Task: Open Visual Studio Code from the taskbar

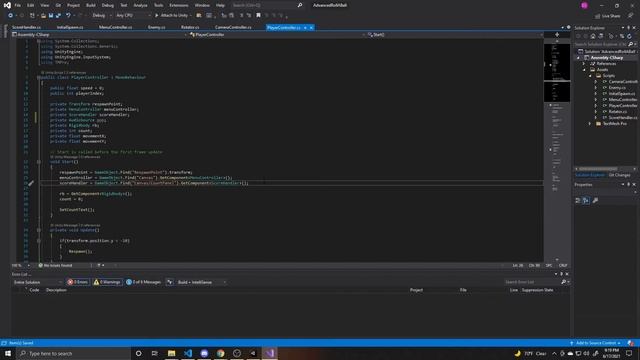Action: pyautogui.click(x=188, y=353)
